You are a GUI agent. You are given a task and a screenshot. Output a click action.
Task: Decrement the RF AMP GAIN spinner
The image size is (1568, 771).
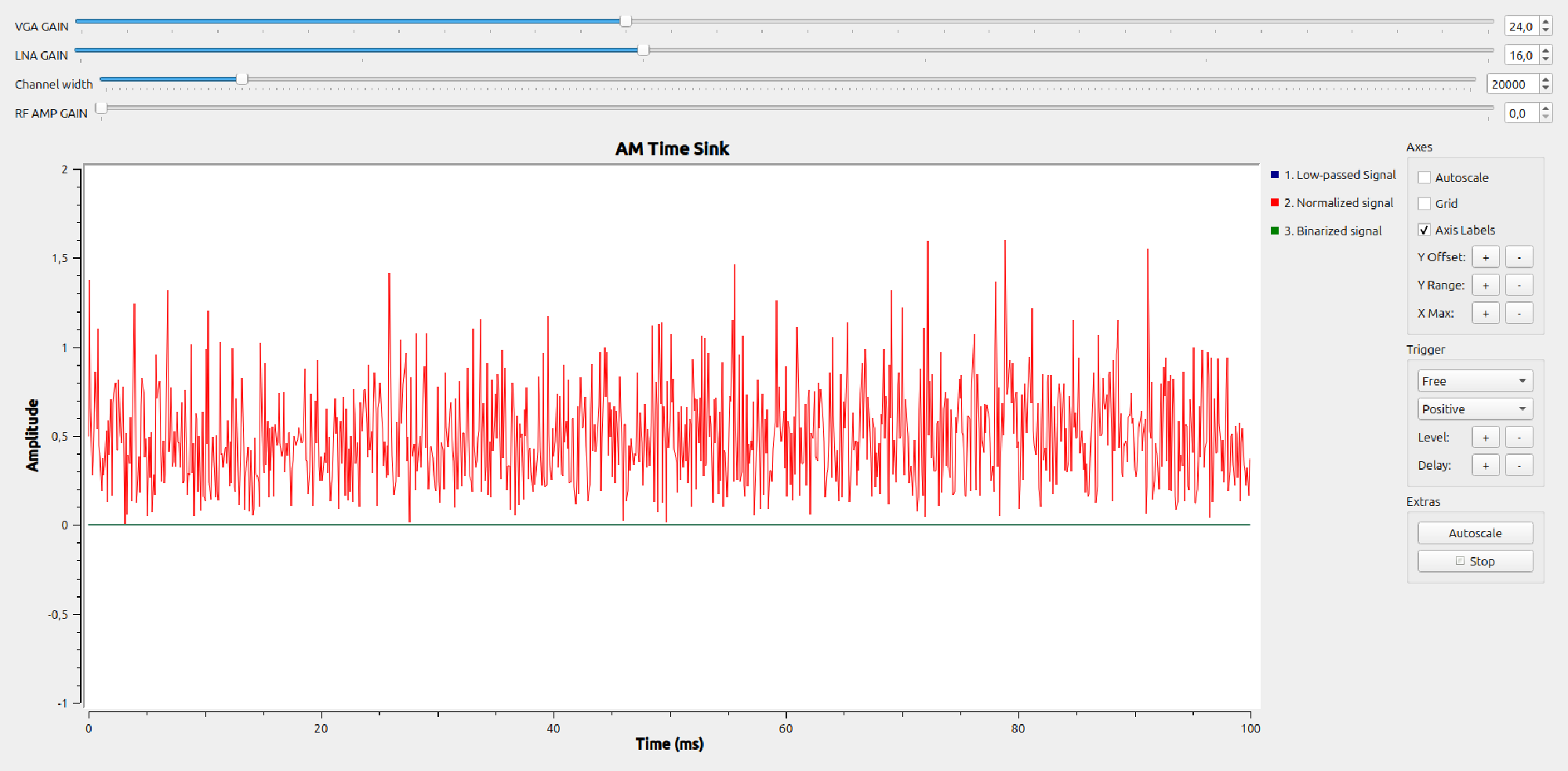(x=1545, y=117)
